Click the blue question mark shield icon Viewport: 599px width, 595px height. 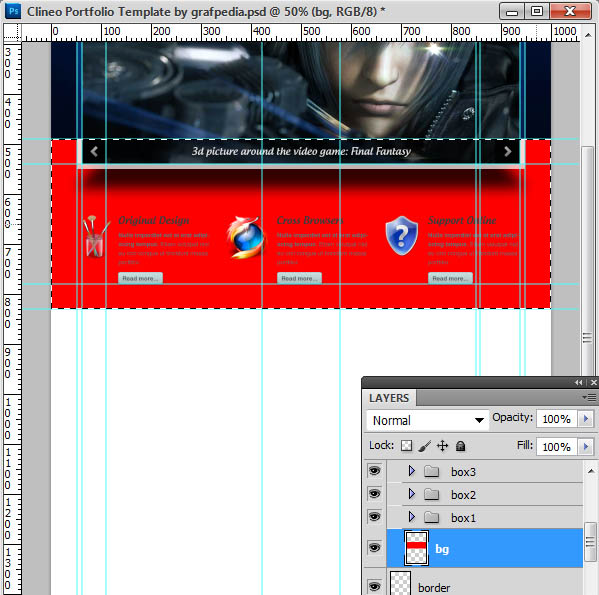pos(401,236)
